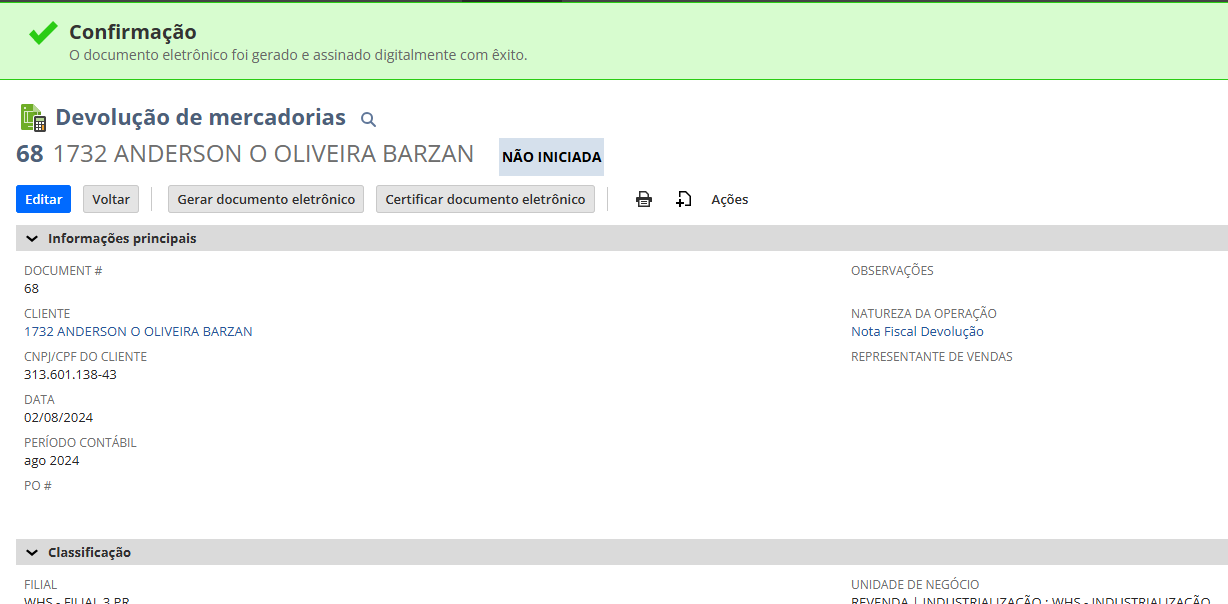
Task: Open the customer link 1732 ANDERSON O OLIVEIRA BARZAN
Action: (138, 332)
